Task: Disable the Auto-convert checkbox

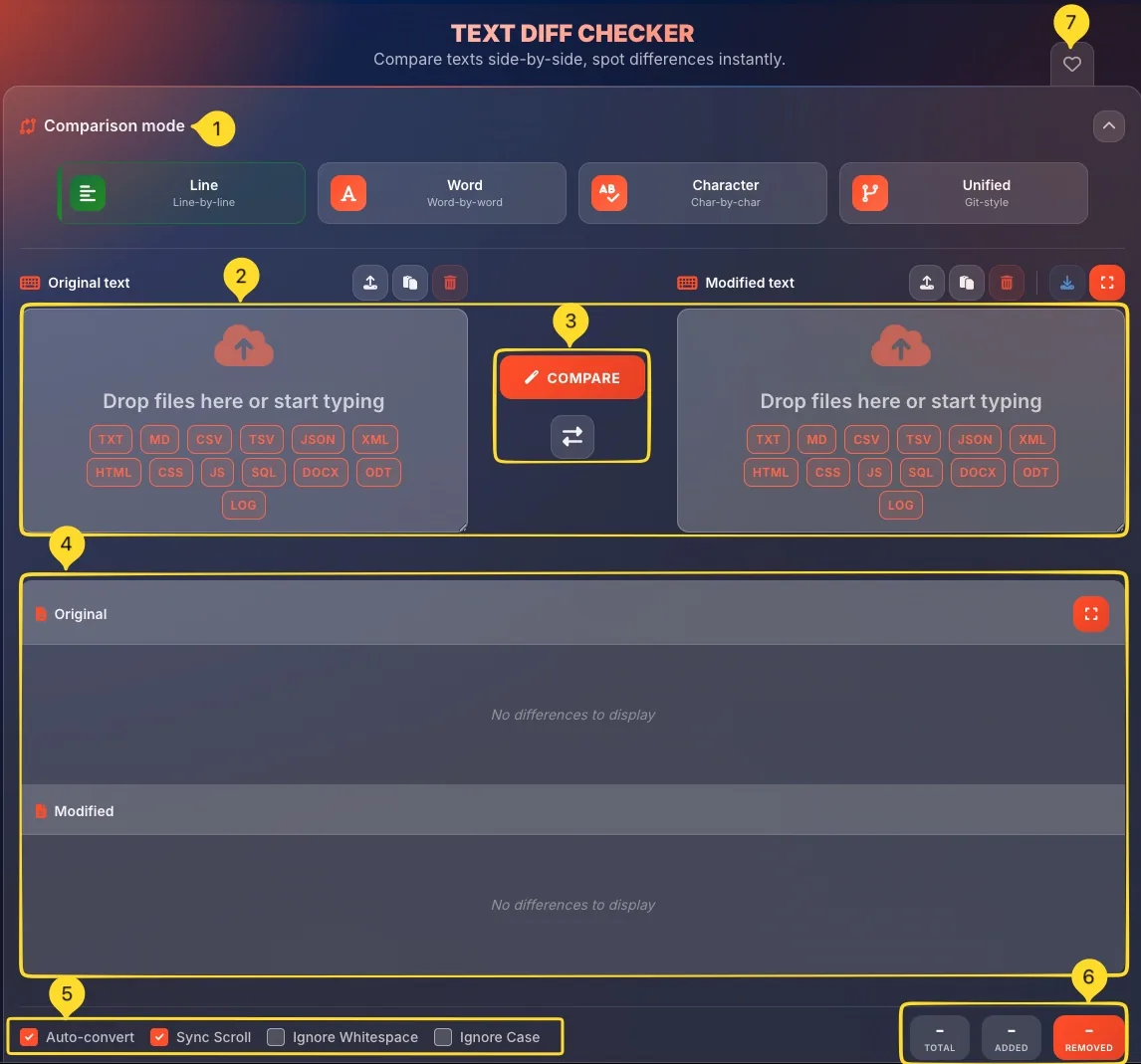Action: pos(29,1037)
